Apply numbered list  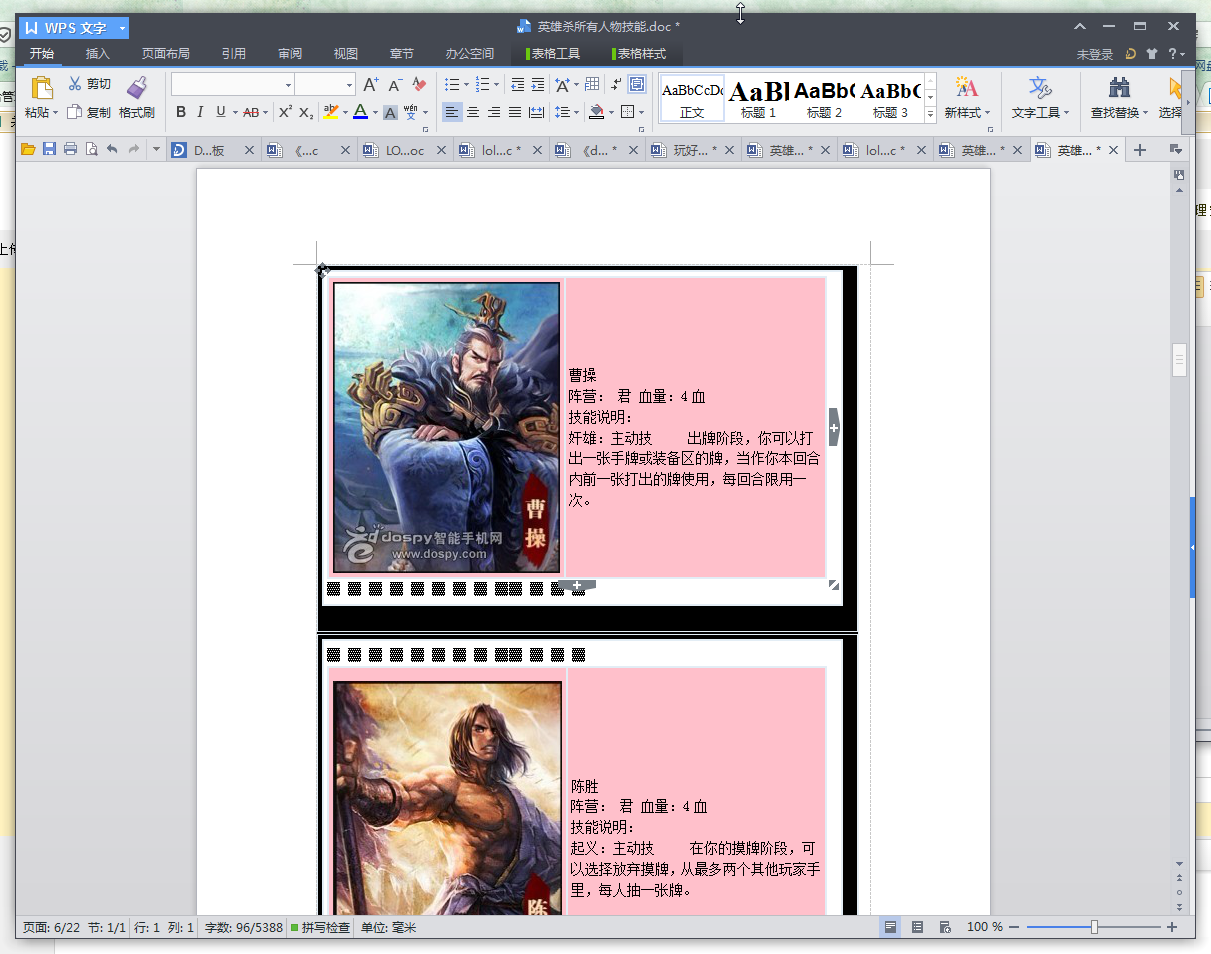pyautogui.click(x=483, y=85)
